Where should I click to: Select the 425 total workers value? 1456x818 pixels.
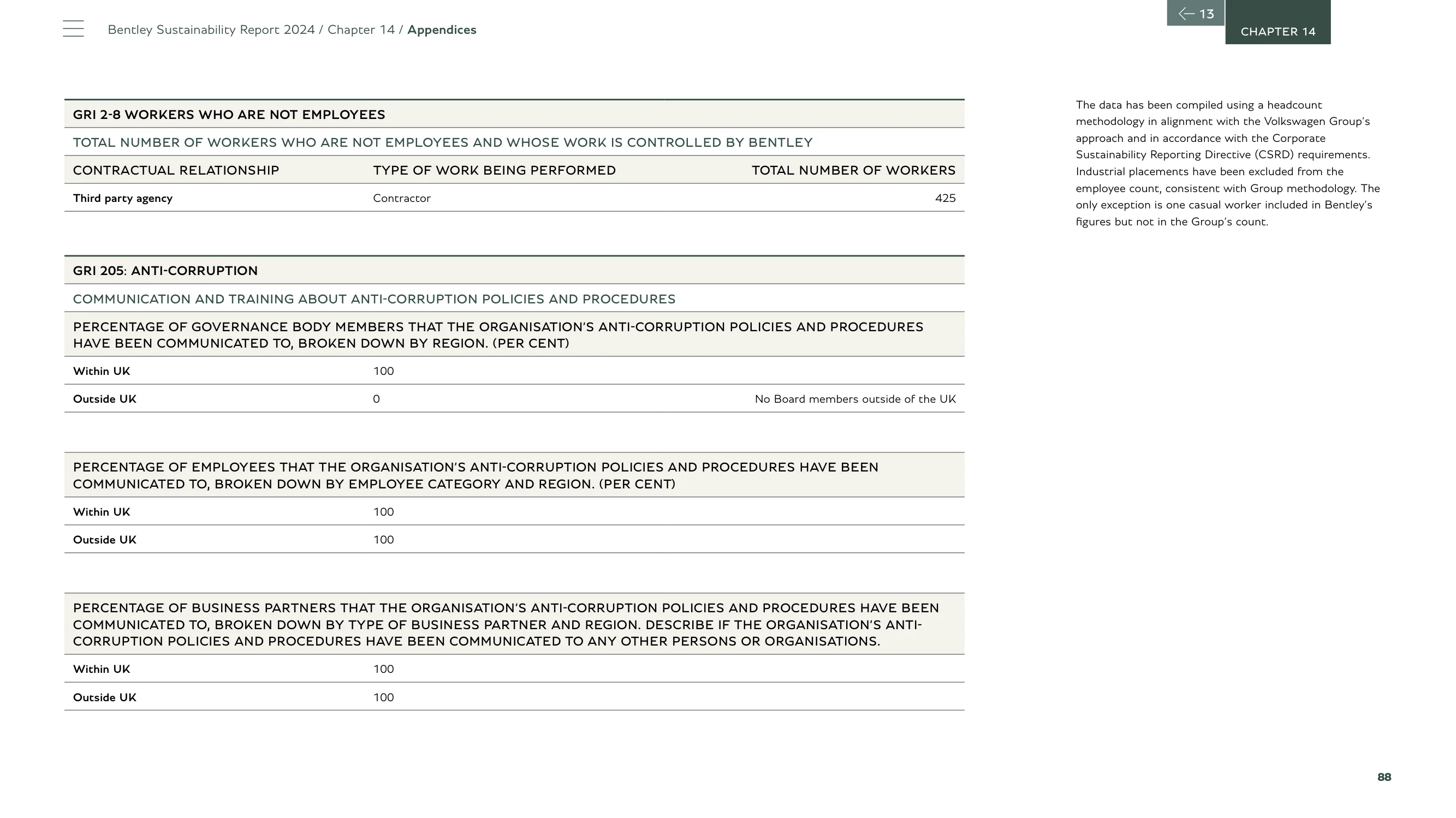[x=945, y=198]
